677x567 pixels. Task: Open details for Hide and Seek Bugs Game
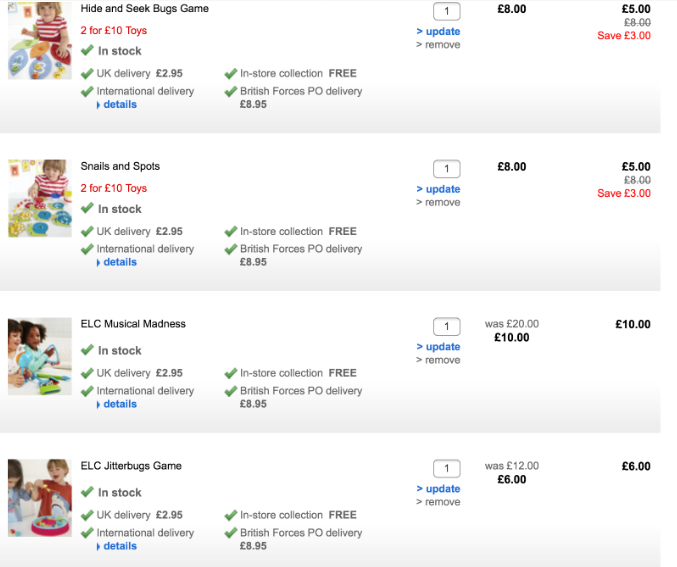pyautogui.click(x=119, y=105)
